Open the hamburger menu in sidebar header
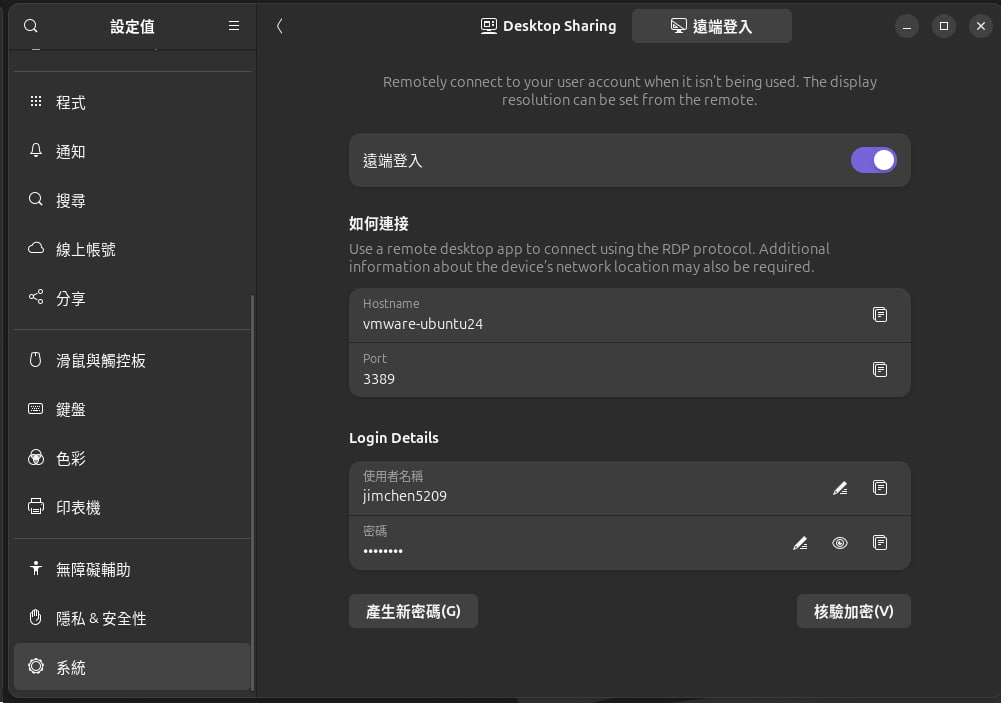Viewport: 1001px width, 703px height. coord(234,26)
